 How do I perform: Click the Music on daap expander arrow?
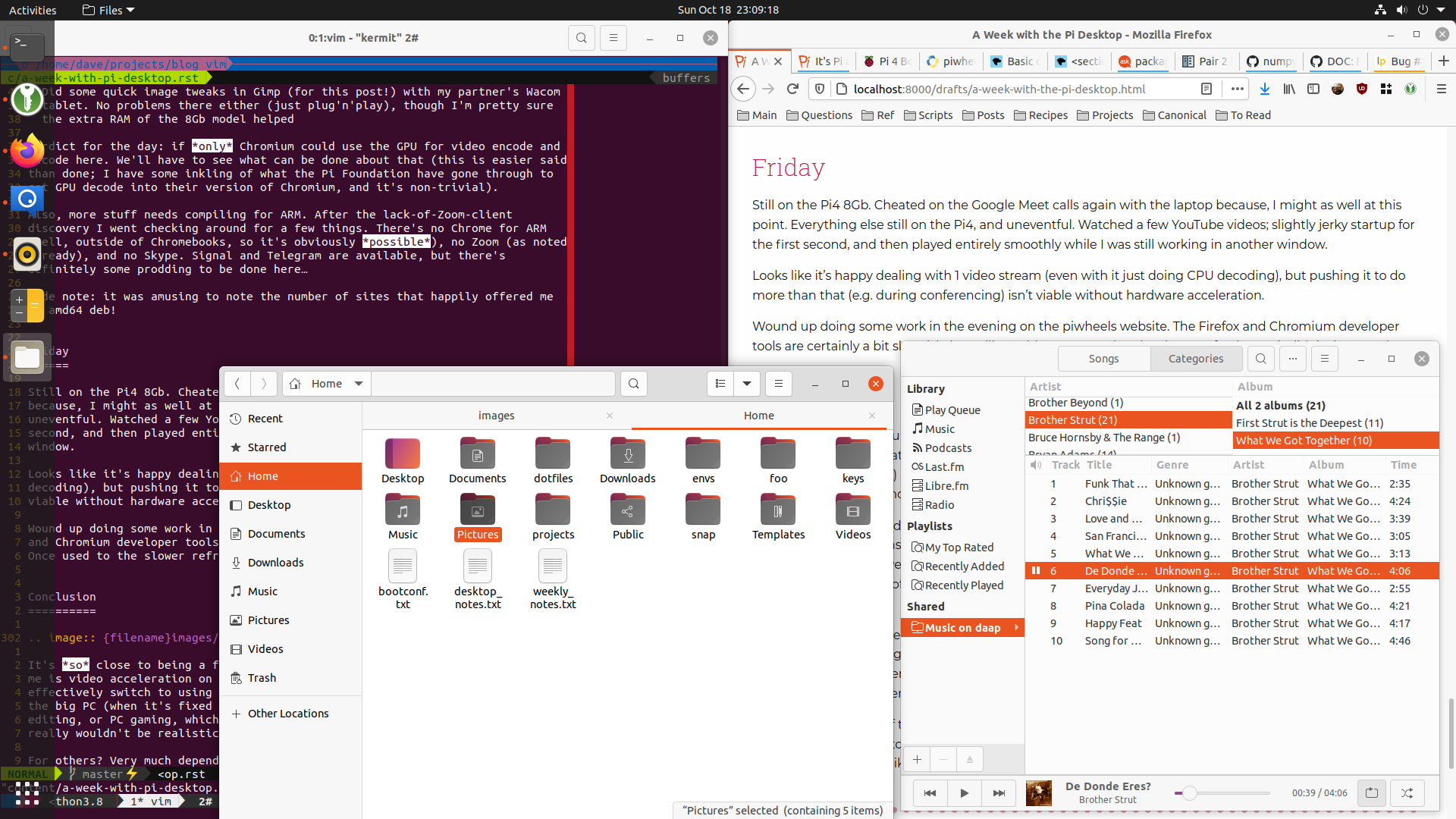(1016, 627)
